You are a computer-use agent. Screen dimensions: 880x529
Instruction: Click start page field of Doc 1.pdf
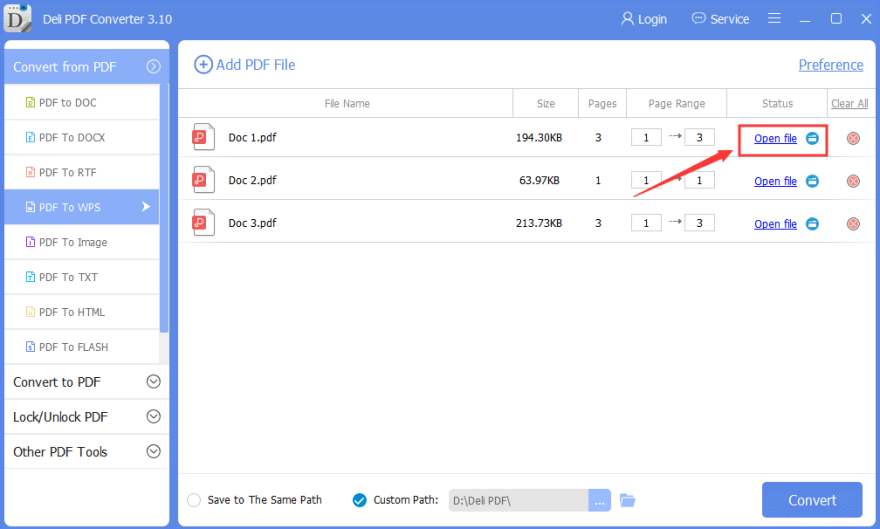[646, 137]
